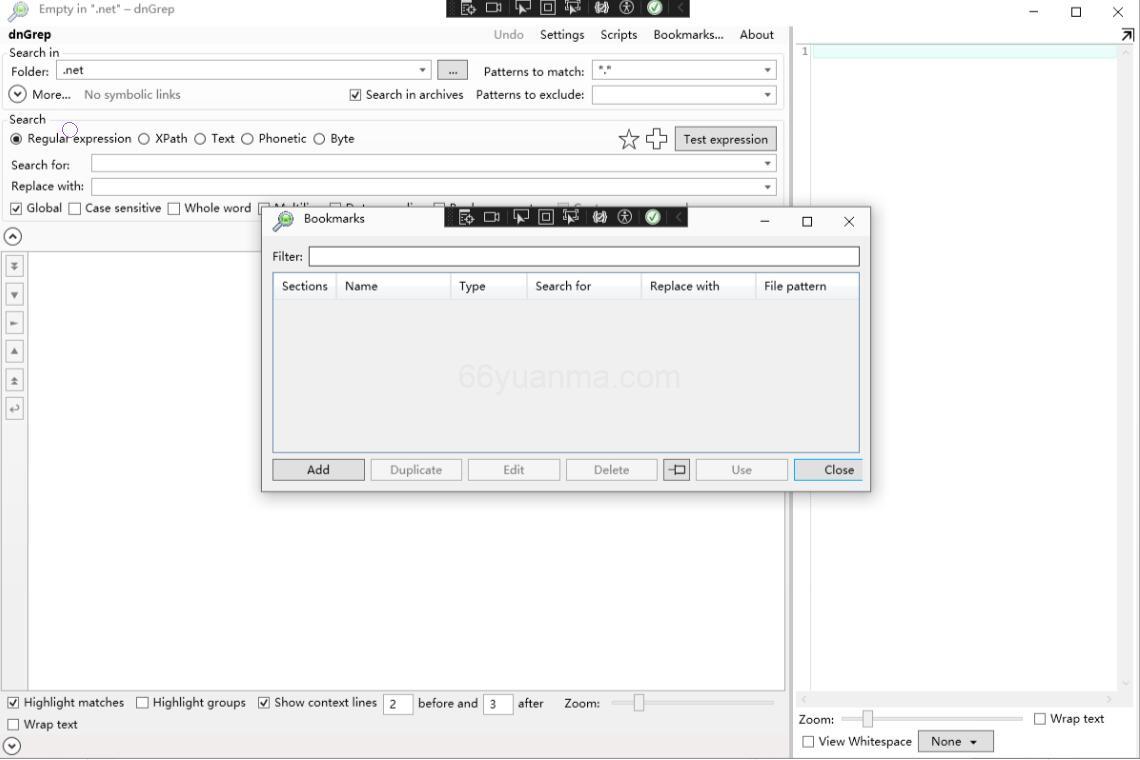Image resolution: width=1140 pixels, height=760 pixels.
Task: Expand the More... options section
Action: pyautogui.click(x=40, y=94)
